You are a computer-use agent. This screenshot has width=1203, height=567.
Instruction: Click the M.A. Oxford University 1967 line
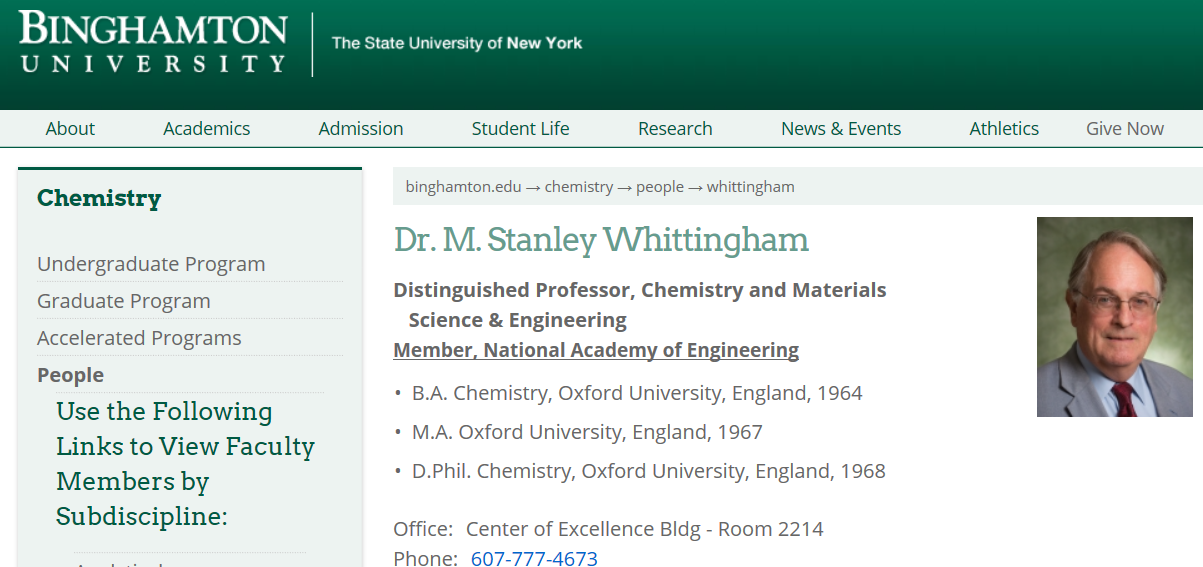point(587,432)
